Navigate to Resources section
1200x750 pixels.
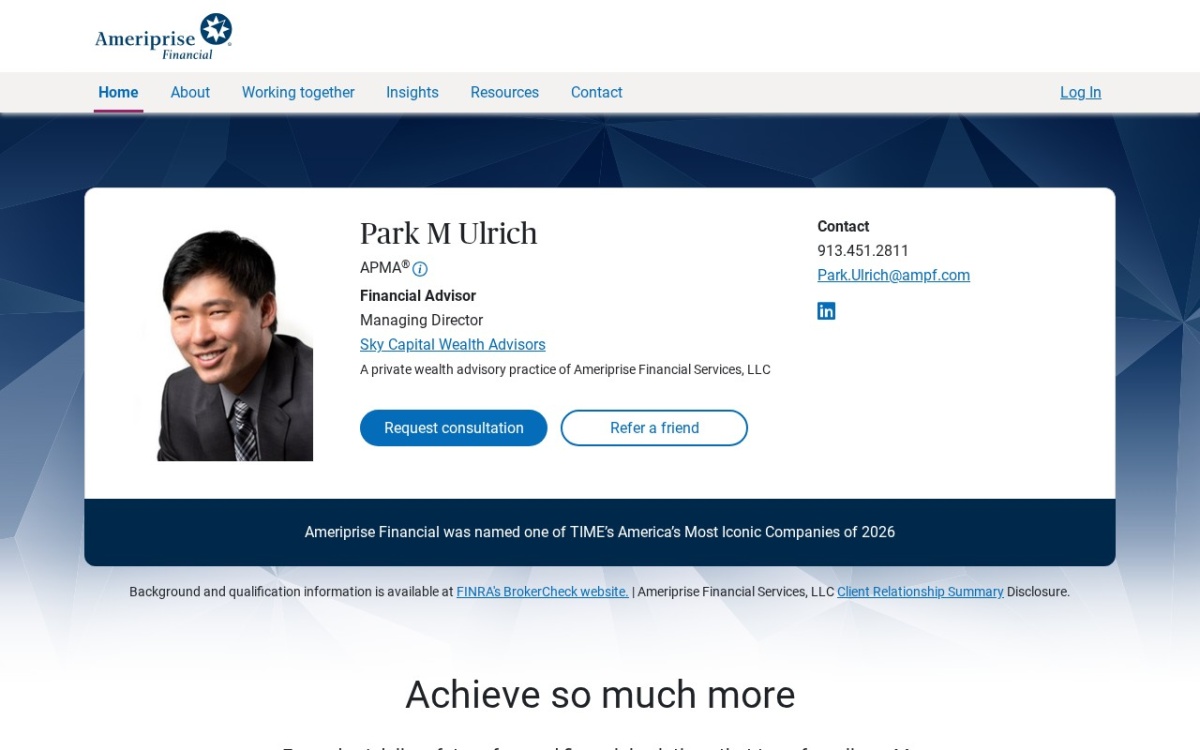(505, 92)
